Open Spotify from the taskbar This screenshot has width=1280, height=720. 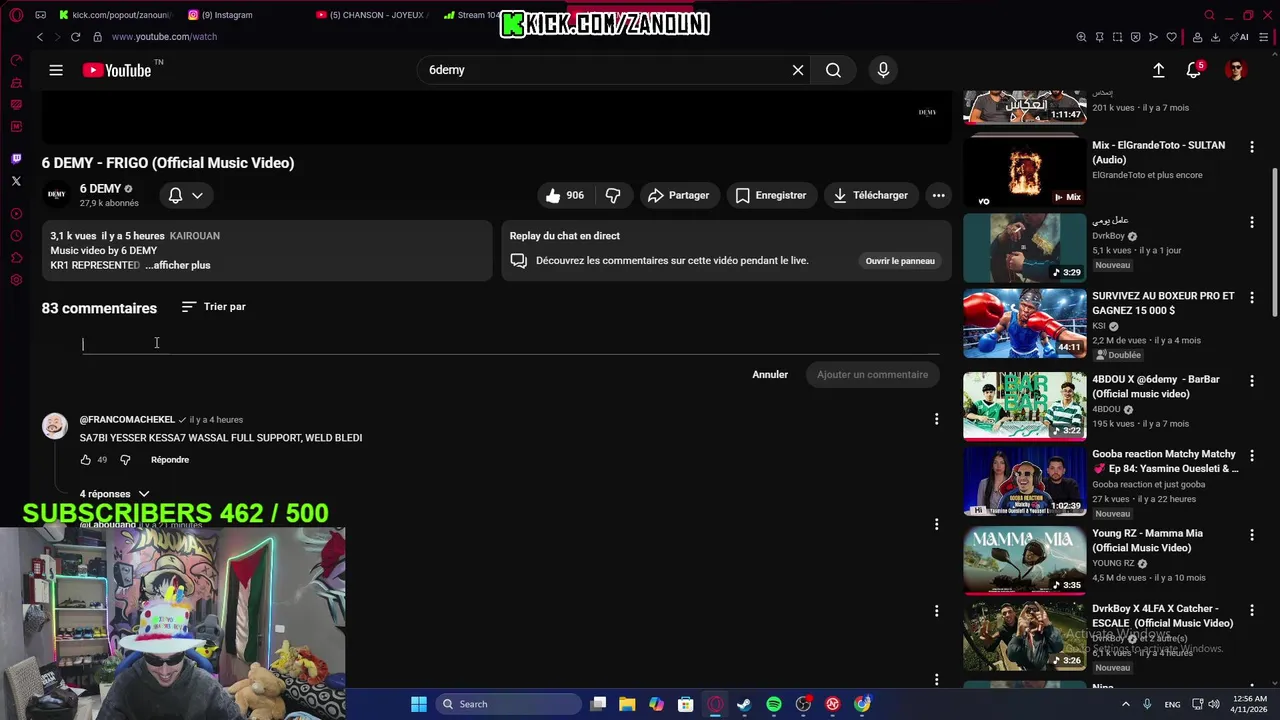(774, 704)
